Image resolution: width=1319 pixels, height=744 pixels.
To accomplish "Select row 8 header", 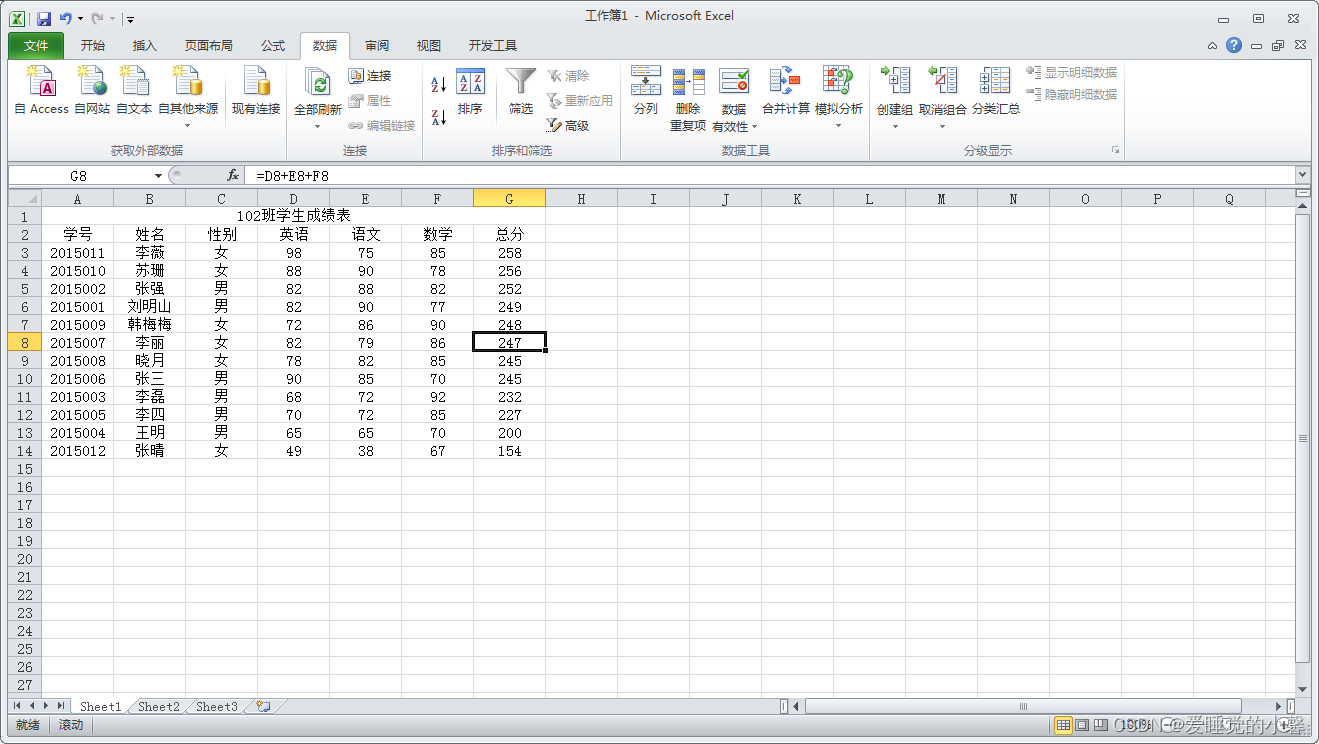I will coord(24,342).
